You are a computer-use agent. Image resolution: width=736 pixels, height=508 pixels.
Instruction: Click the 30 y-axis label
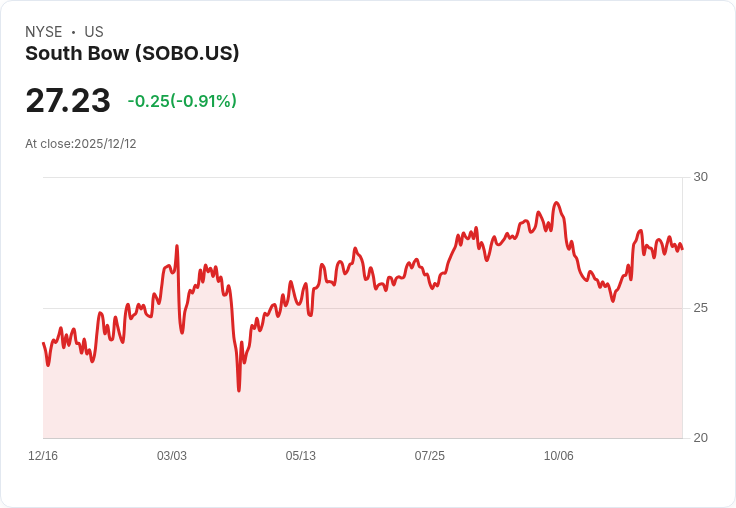coord(700,177)
